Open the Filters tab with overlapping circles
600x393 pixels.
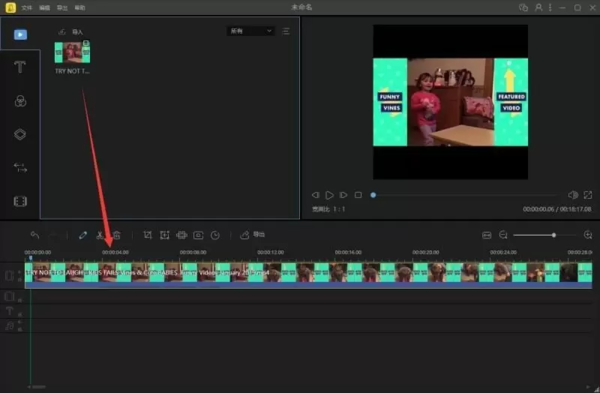pos(20,101)
